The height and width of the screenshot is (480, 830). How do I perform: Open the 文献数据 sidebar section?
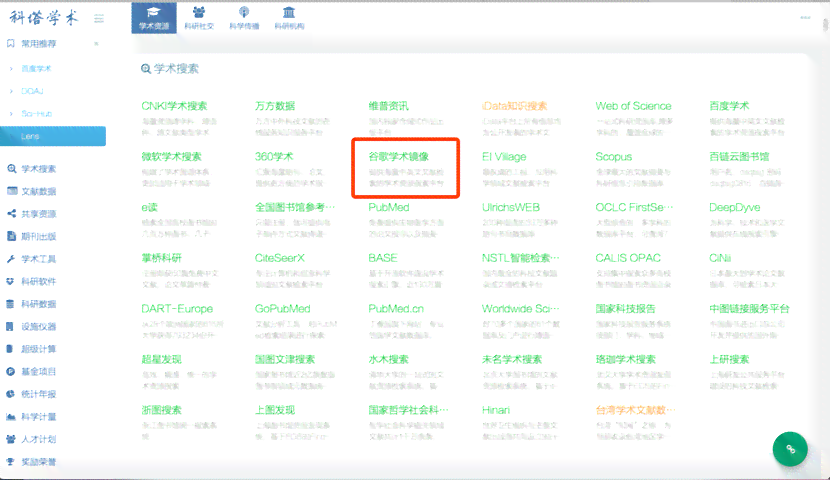32,191
